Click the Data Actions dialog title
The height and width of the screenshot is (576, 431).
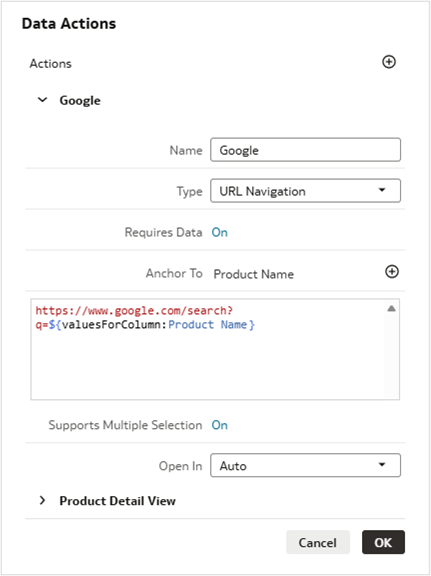(x=69, y=24)
